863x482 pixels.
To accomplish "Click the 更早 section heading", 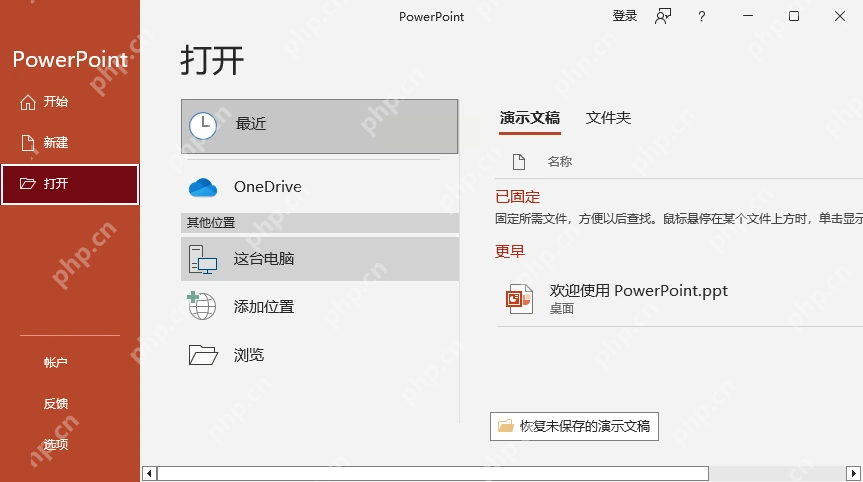I will [510, 251].
